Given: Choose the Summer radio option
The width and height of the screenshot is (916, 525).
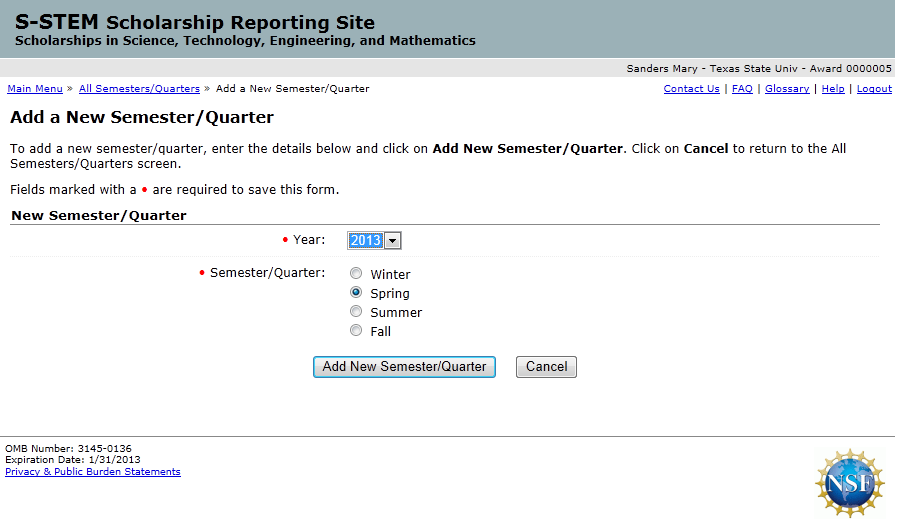Looking at the screenshot, I should coord(356,312).
